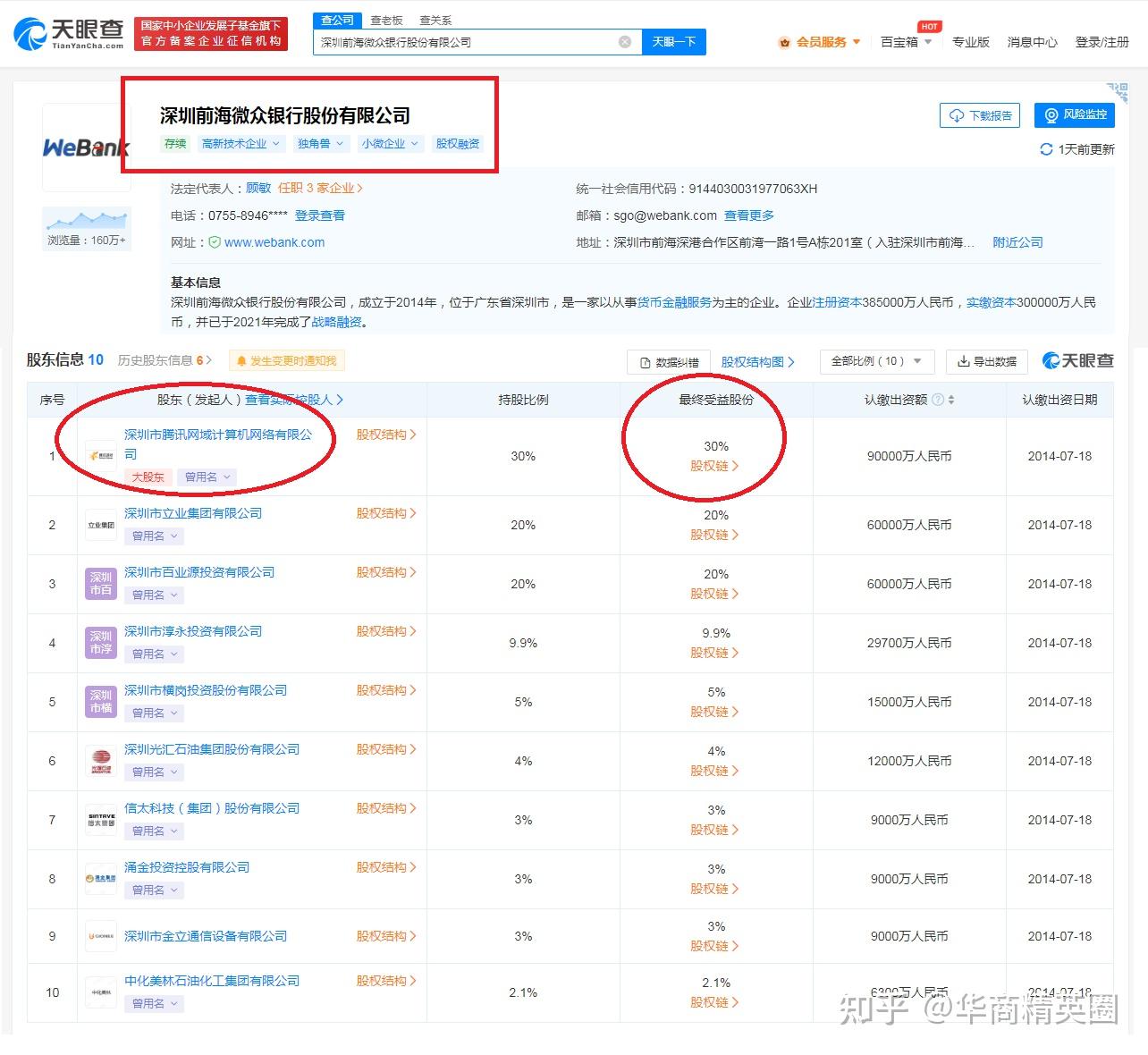
Task: Click the 数据纠错 button
Action: pyautogui.click(x=669, y=362)
